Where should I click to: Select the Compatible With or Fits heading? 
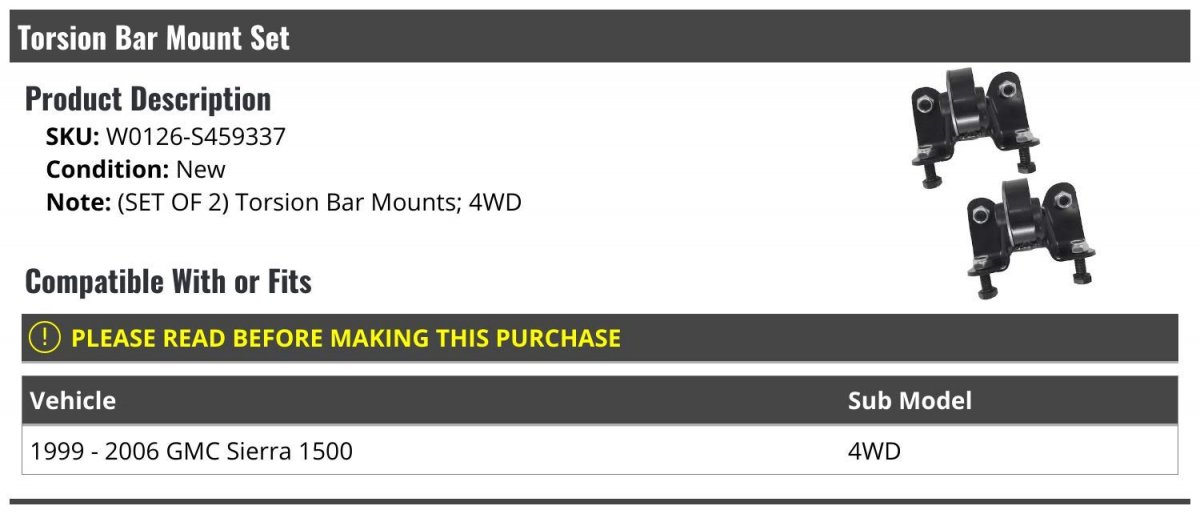tap(168, 282)
